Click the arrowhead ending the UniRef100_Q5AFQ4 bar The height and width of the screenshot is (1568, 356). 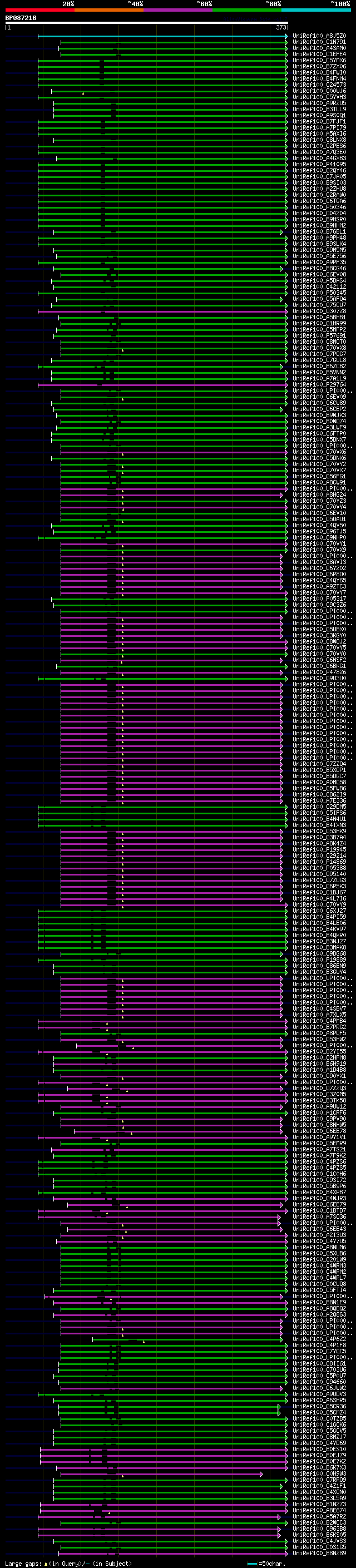[x=282, y=299]
